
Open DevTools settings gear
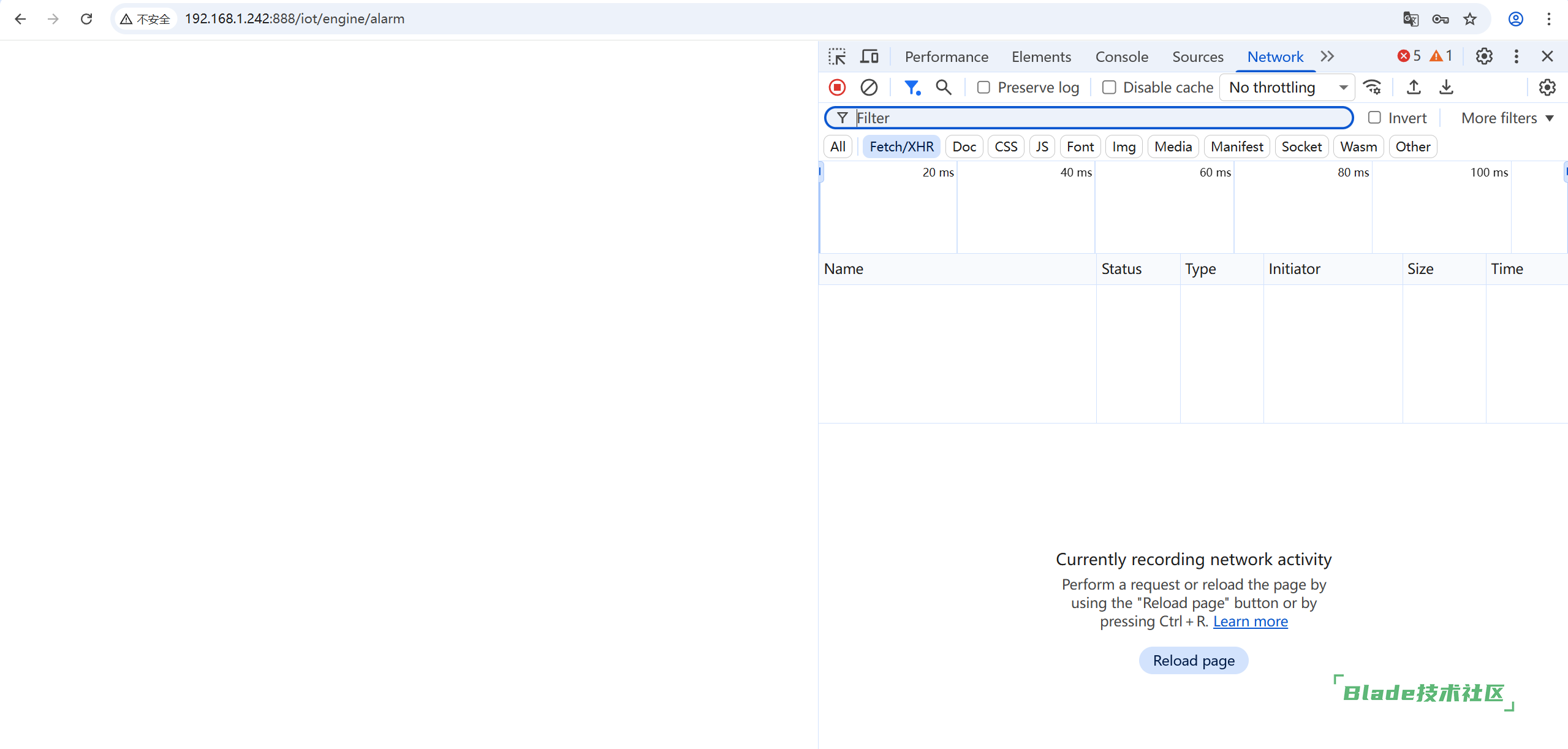pos(1483,56)
